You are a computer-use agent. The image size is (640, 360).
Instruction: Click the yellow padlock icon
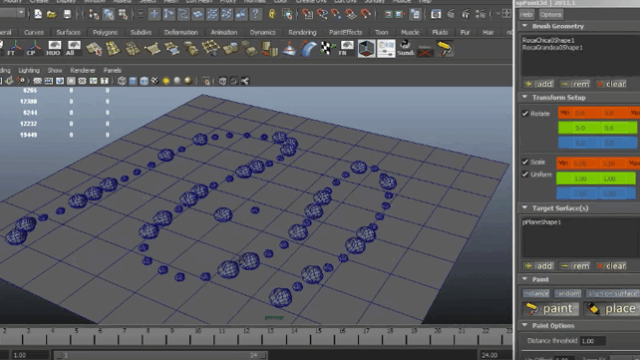point(272,14)
